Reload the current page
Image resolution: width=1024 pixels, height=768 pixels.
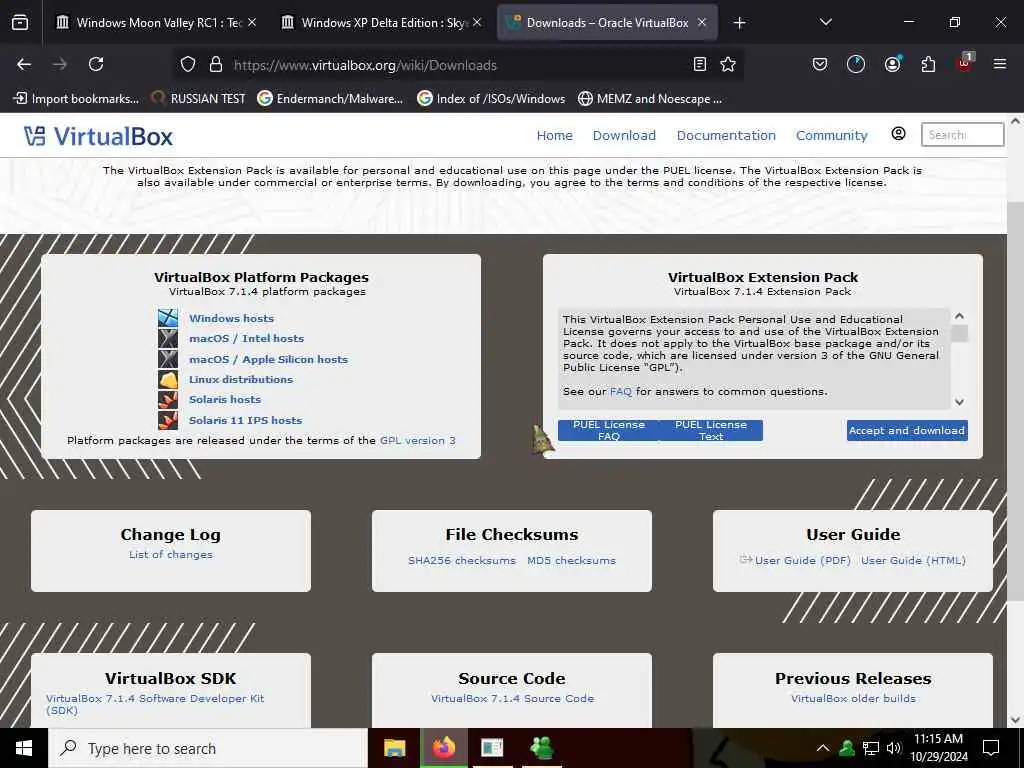pos(96,64)
